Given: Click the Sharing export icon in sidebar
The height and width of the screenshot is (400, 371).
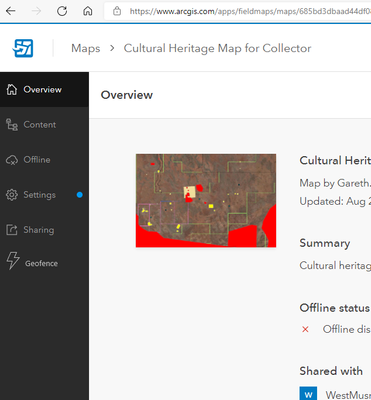Looking at the screenshot, I should coord(12,230).
